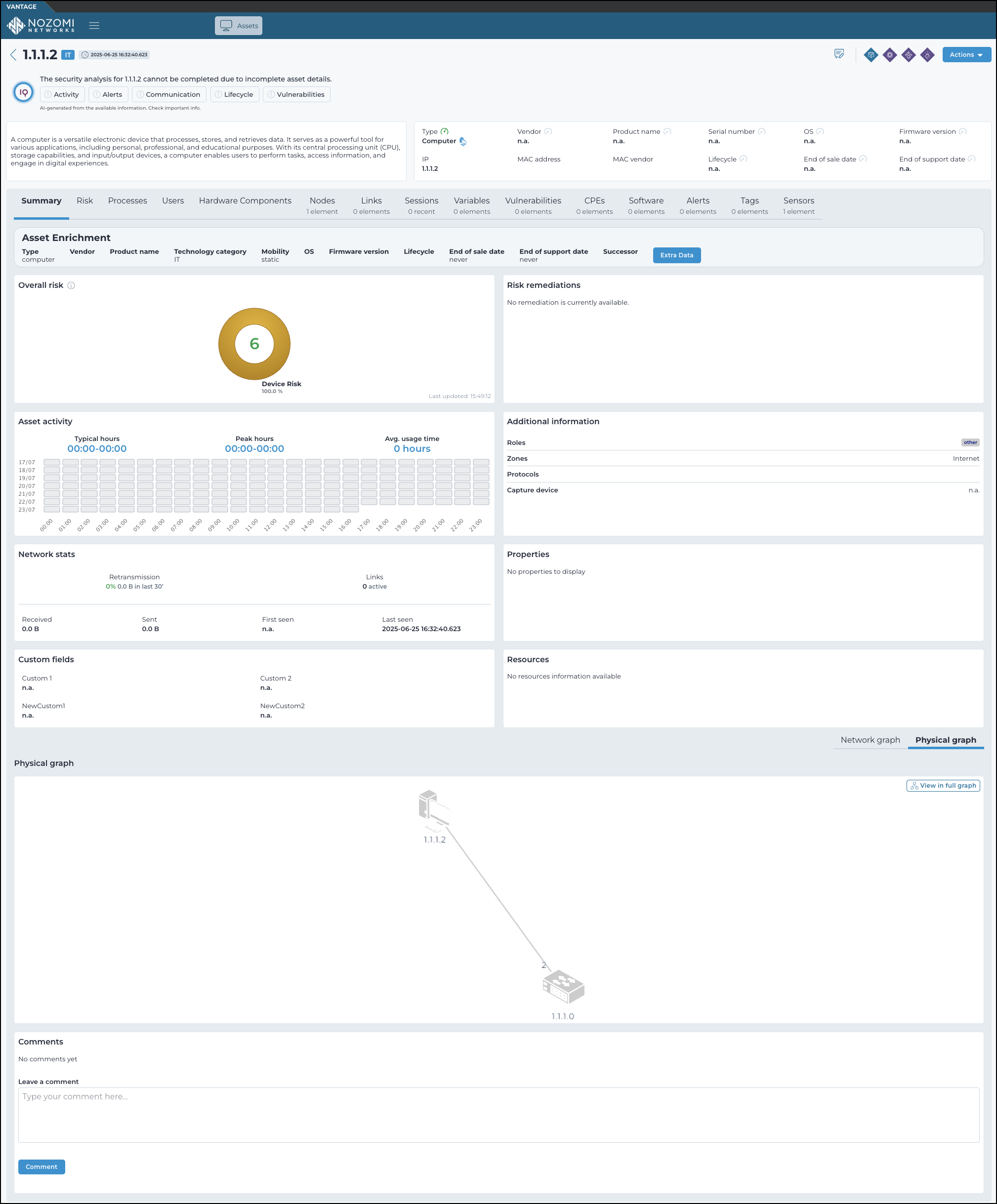
Task: Open the CPEs tab
Action: [594, 205]
